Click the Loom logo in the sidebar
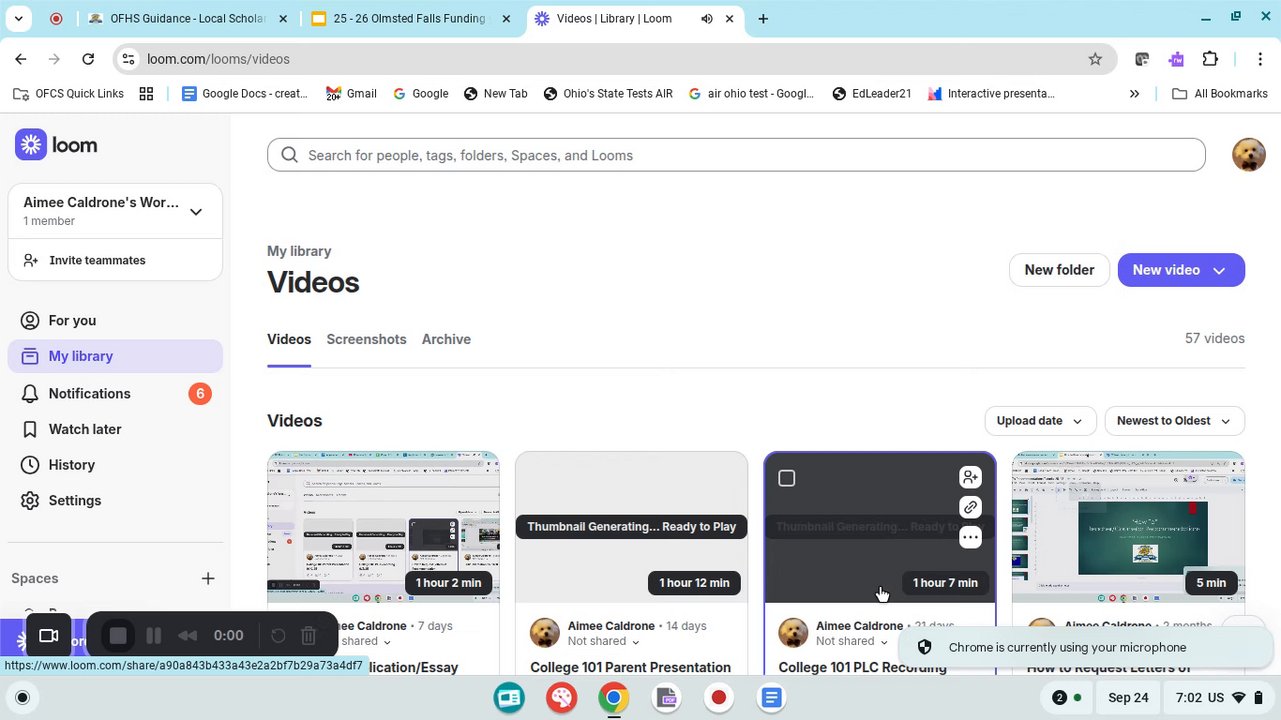Screen dimensions: 1281x720 (56, 145)
